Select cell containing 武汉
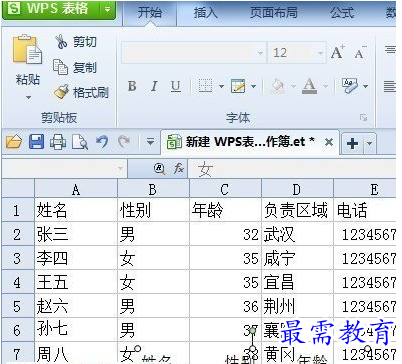The width and height of the screenshot is (402, 364). coord(297,234)
